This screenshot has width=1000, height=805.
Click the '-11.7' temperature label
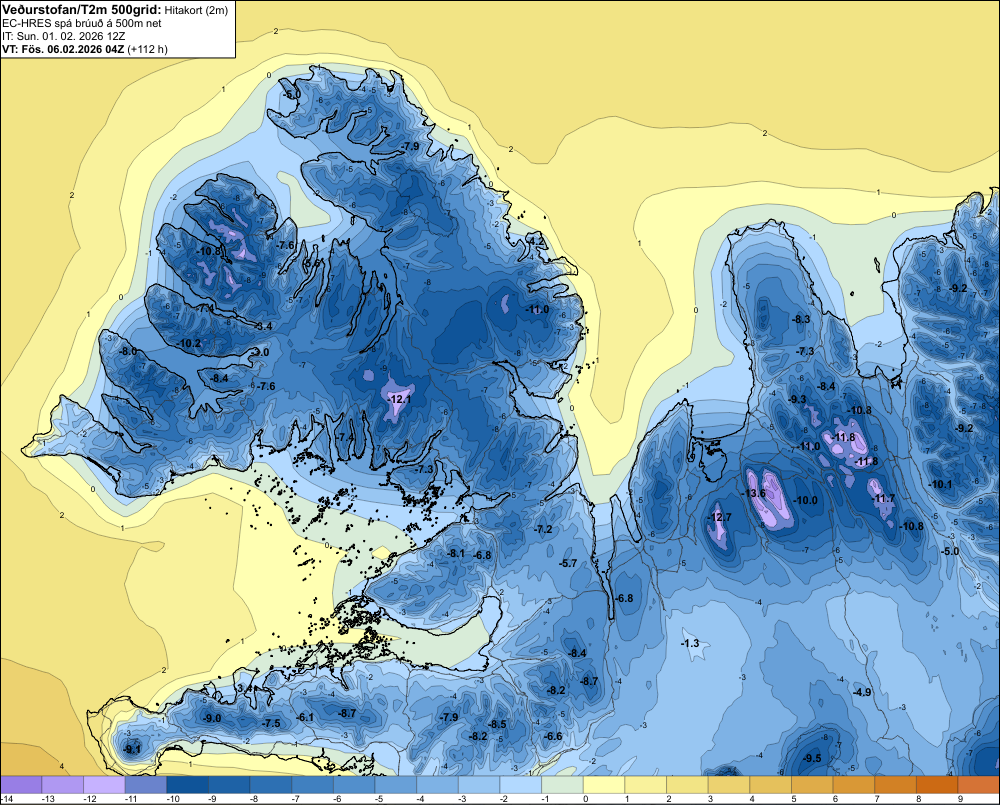click(x=884, y=498)
